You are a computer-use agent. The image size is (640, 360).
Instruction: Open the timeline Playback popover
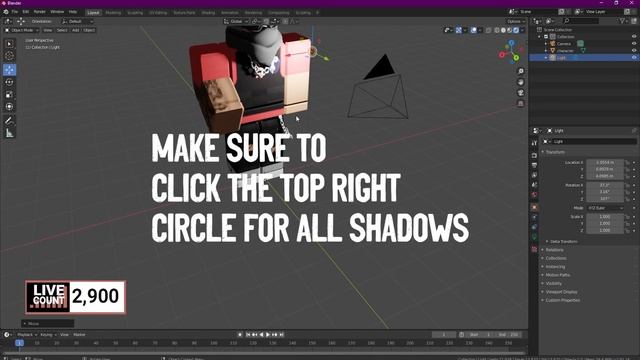[27, 335]
